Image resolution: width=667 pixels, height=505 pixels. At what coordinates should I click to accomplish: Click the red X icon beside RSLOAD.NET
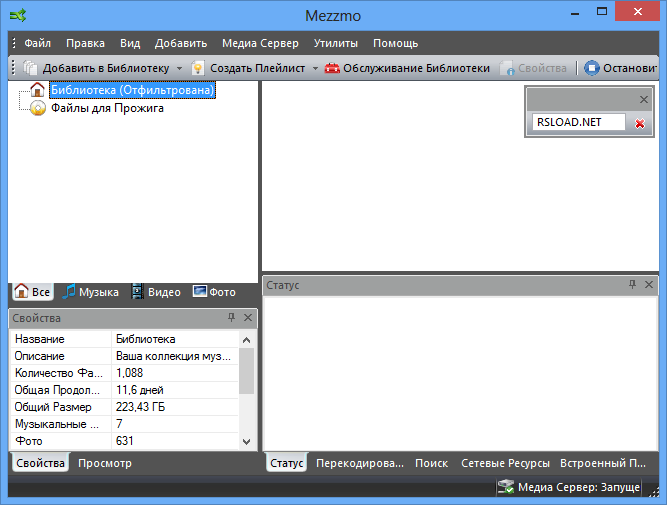[x=640, y=123]
